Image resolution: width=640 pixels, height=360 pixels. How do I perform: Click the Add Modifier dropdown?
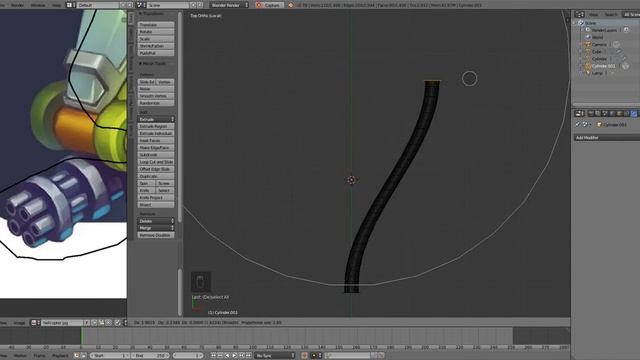coord(607,138)
